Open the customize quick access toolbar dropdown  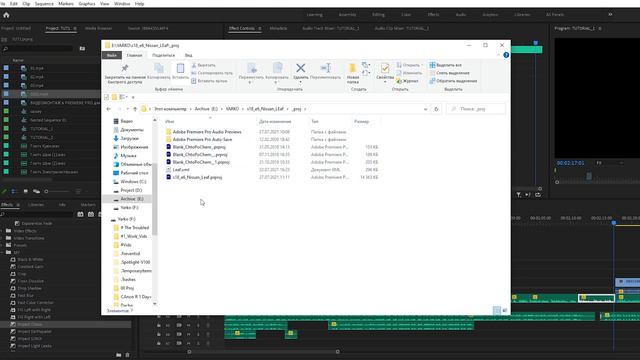pos(133,97)
